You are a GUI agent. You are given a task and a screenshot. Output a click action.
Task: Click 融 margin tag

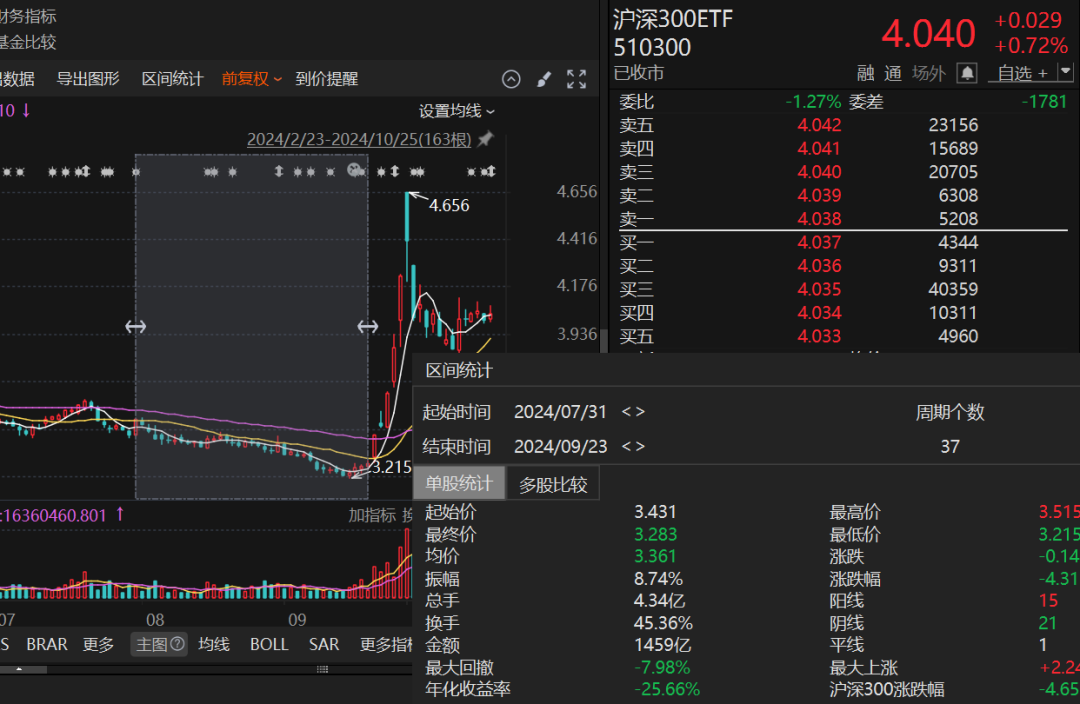point(865,73)
